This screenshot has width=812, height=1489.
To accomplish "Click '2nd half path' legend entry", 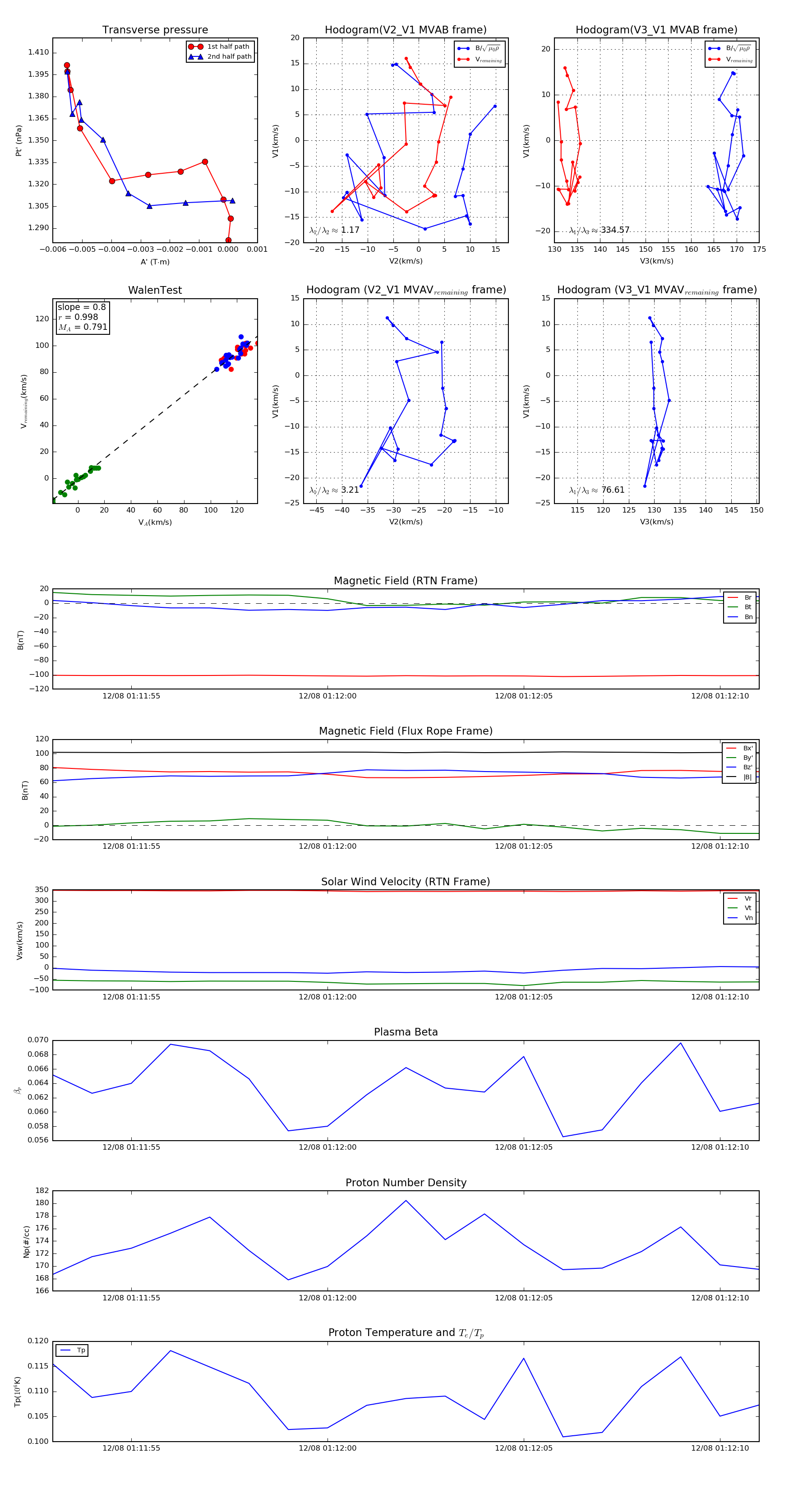I will pyautogui.click(x=220, y=57).
